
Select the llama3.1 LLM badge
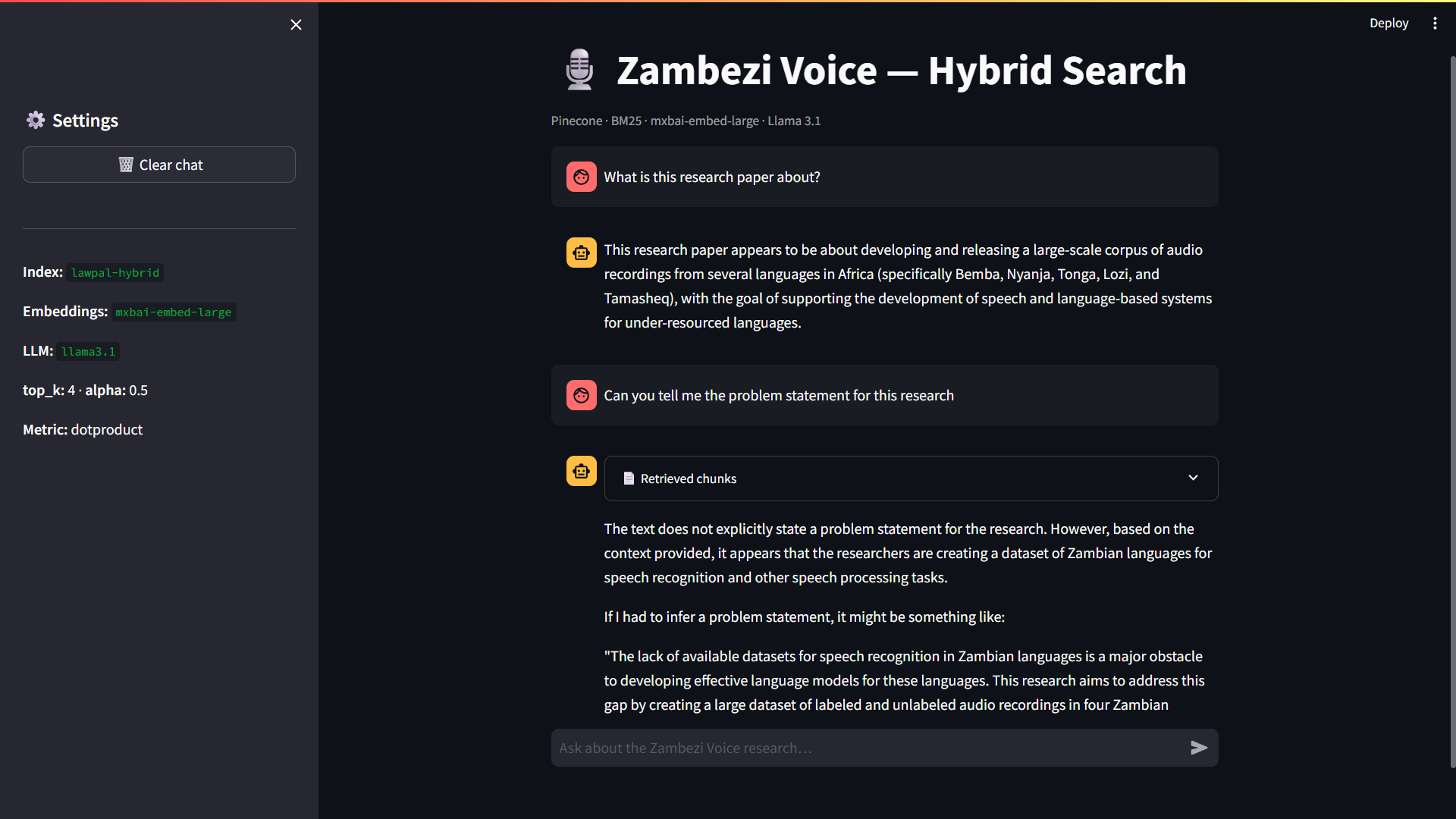pyautogui.click(x=88, y=351)
